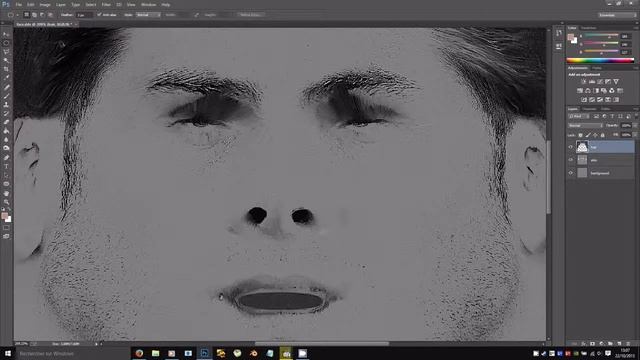The height and width of the screenshot is (360, 640).
Task: Hide the hair layer
Action: (x=571, y=147)
